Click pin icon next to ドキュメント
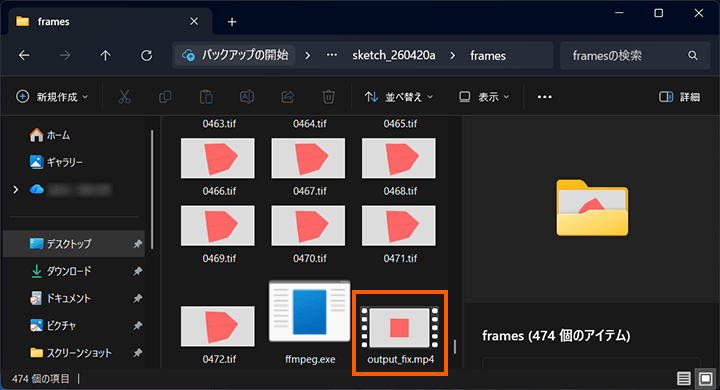 [x=137, y=298]
